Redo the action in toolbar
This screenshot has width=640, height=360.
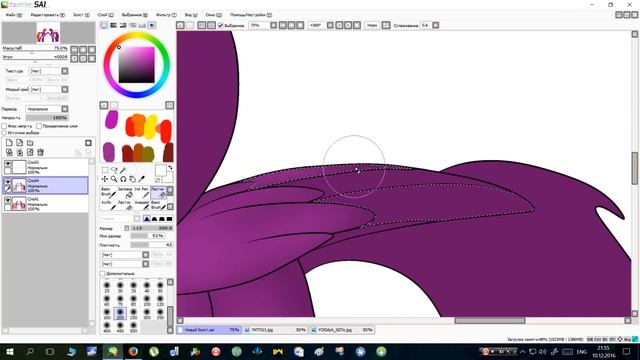coord(189,25)
